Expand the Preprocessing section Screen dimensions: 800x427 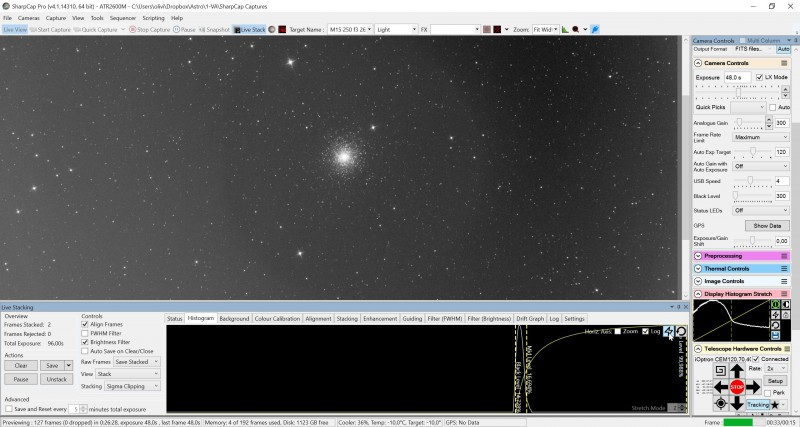point(698,256)
